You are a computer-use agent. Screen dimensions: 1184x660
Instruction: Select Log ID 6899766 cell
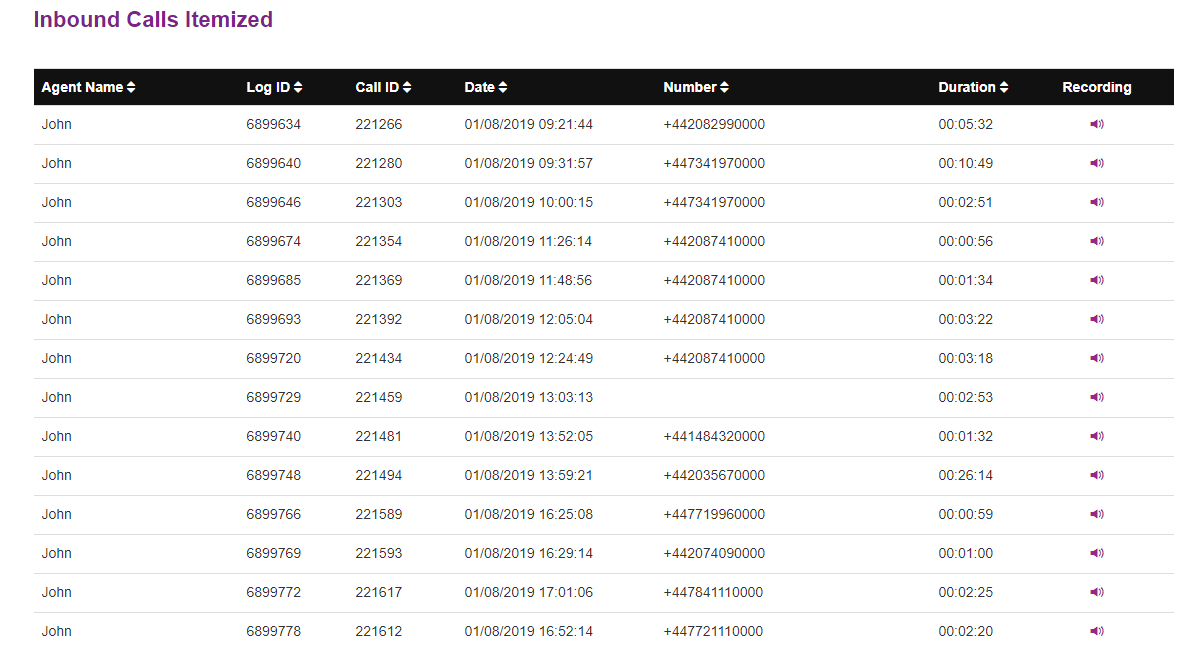(273, 514)
